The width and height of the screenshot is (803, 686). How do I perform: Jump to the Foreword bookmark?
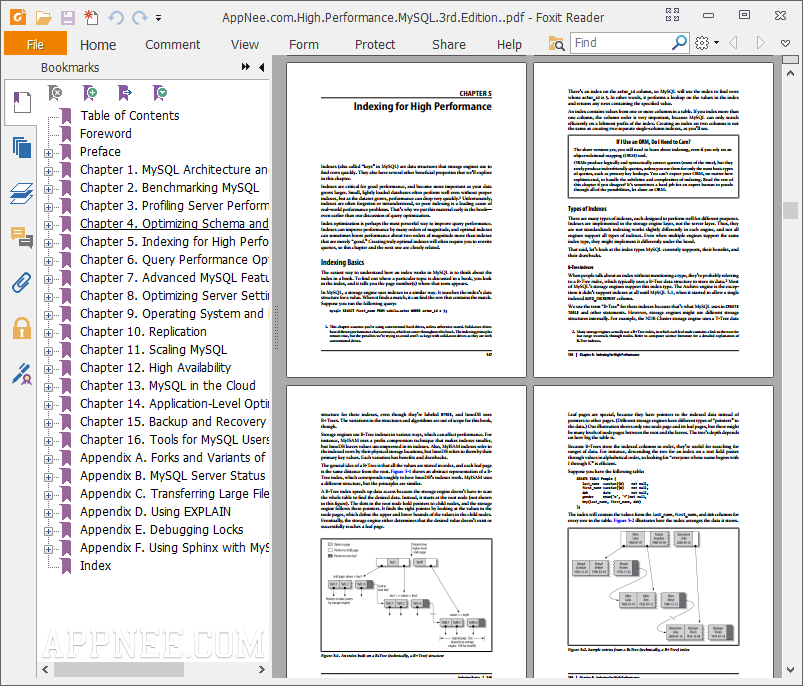click(x=105, y=134)
